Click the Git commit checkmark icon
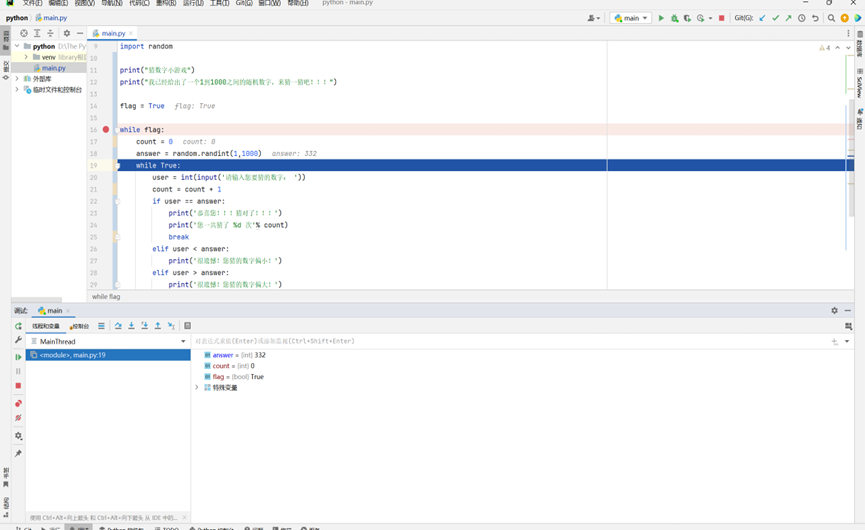 (x=775, y=18)
